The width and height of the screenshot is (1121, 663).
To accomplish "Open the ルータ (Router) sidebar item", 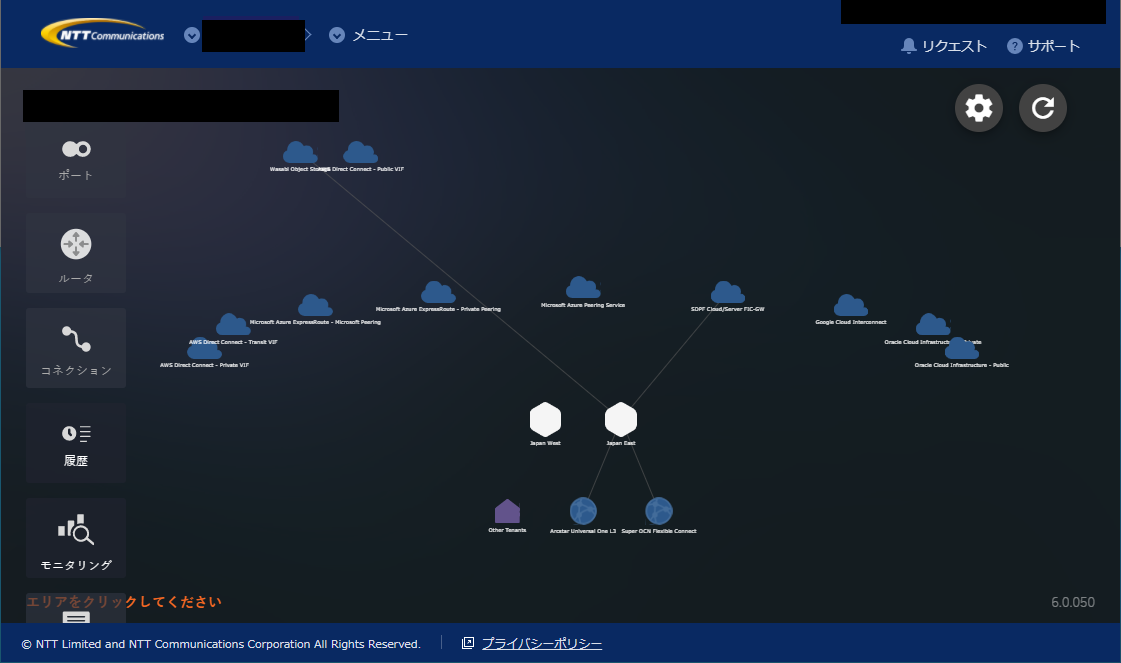I will point(76,253).
